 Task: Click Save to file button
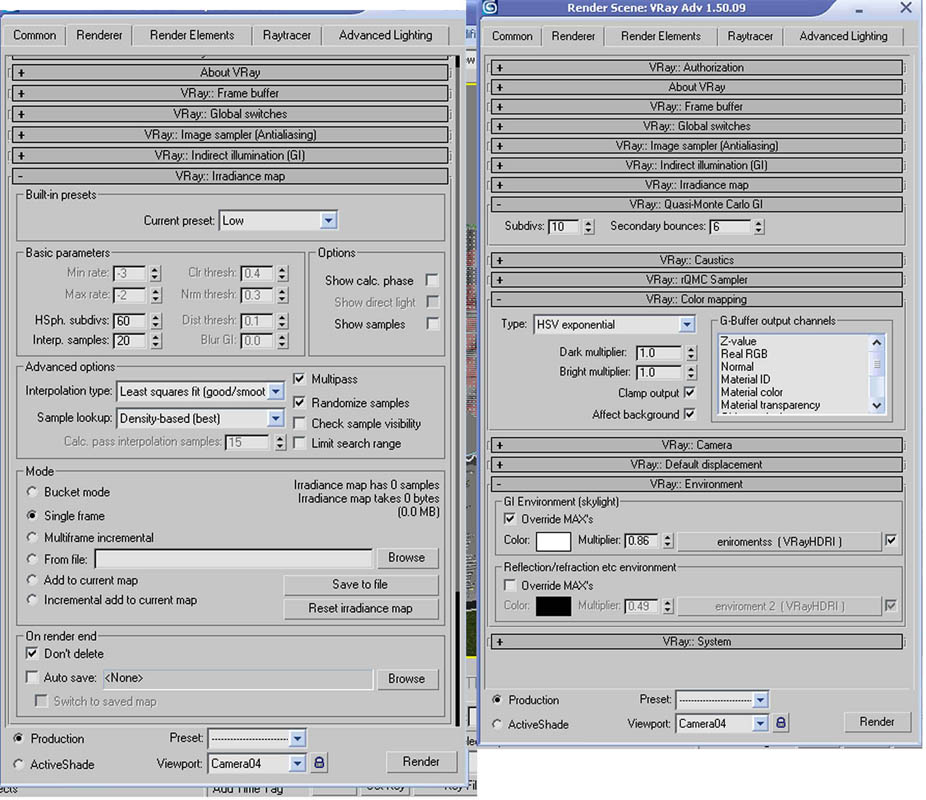360,584
